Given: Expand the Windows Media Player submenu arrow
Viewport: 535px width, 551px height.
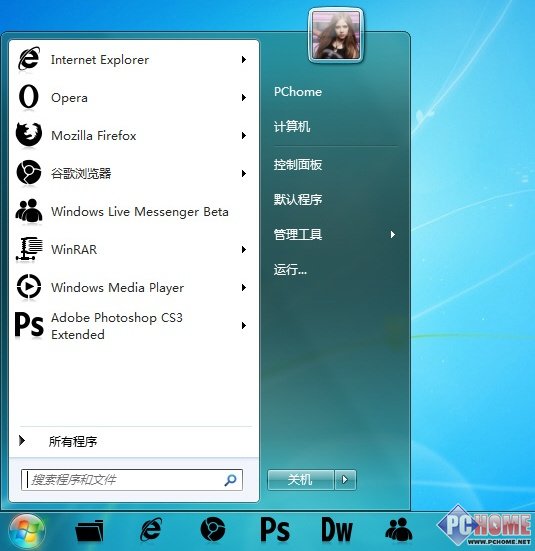Looking at the screenshot, I should coord(244,287).
